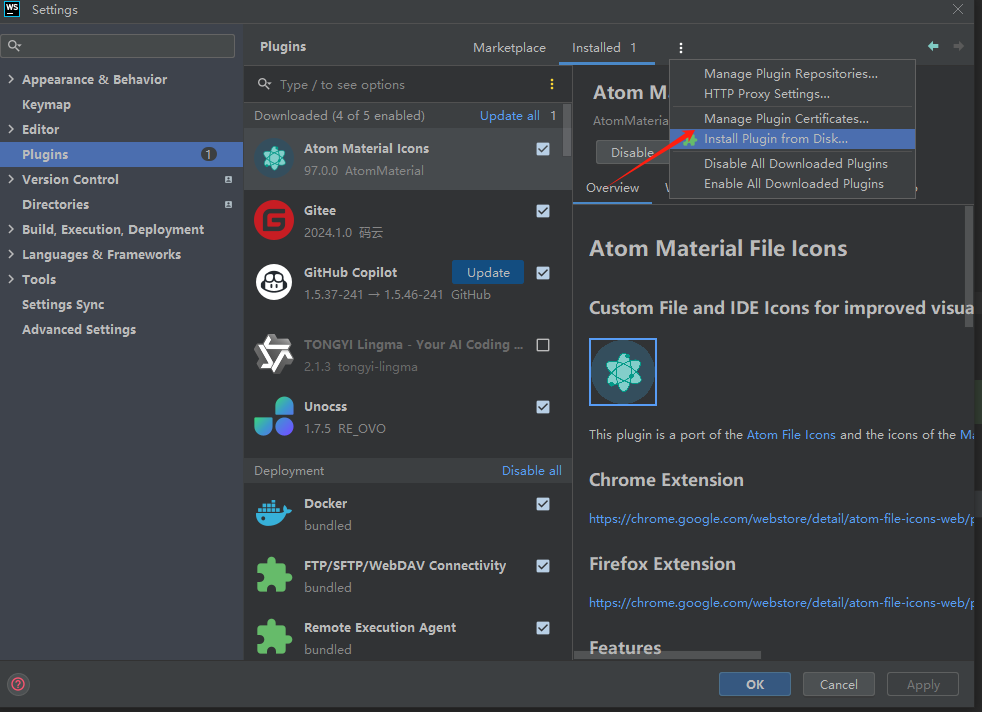This screenshot has height=712, width=982.
Task: Click the plugin details horizontal scrollbar
Action: click(668, 655)
